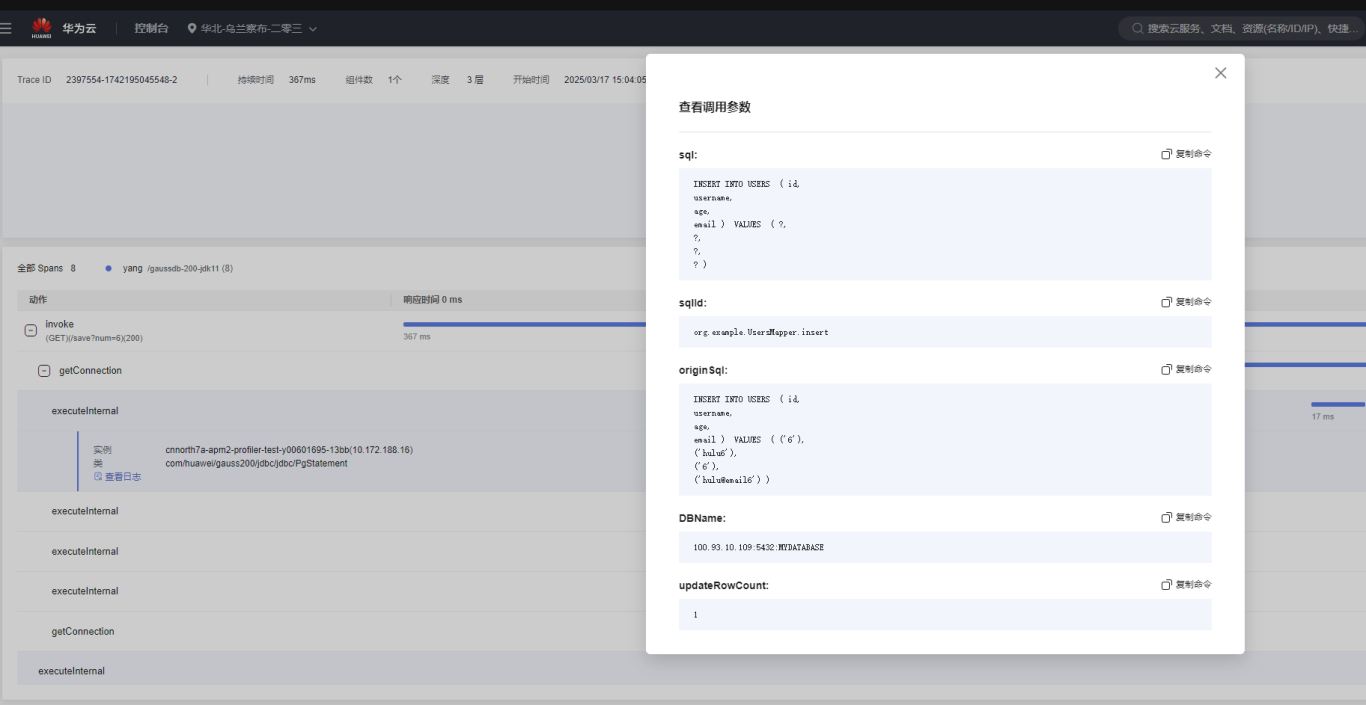Click the 17 ms span duration bar
1366x705 pixels.
coord(1338,405)
